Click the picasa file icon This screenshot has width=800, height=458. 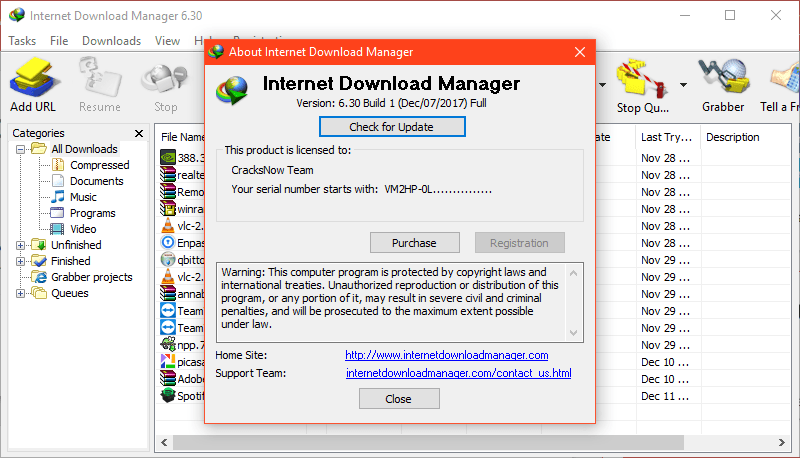[168, 361]
